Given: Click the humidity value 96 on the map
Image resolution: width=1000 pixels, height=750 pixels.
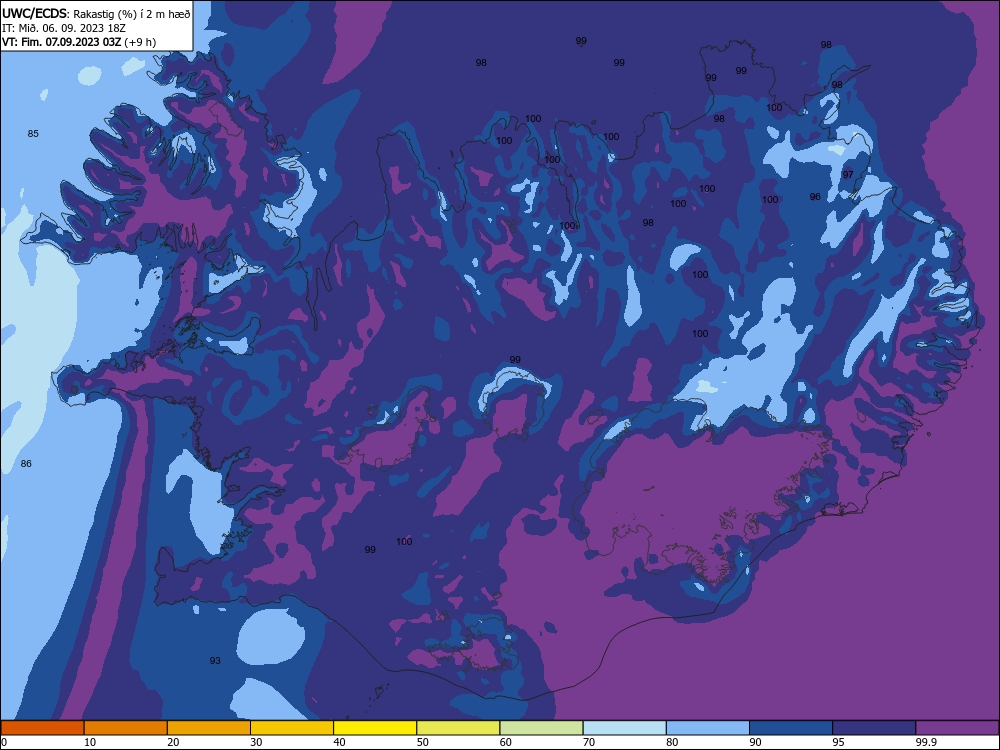Looking at the screenshot, I should click(x=815, y=197).
